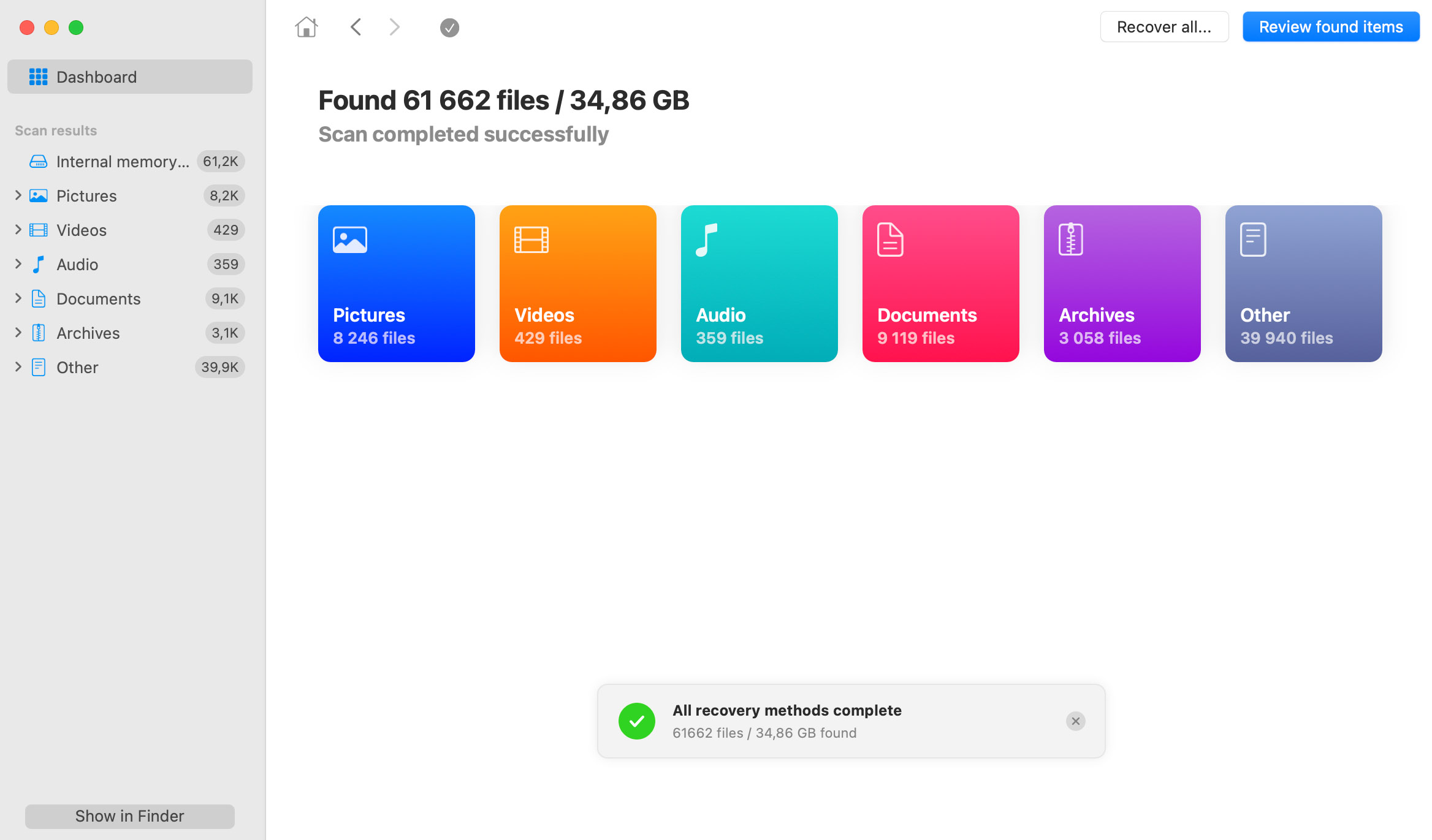Click Review found items button
Viewport: 1432px width, 840px height.
(x=1331, y=27)
